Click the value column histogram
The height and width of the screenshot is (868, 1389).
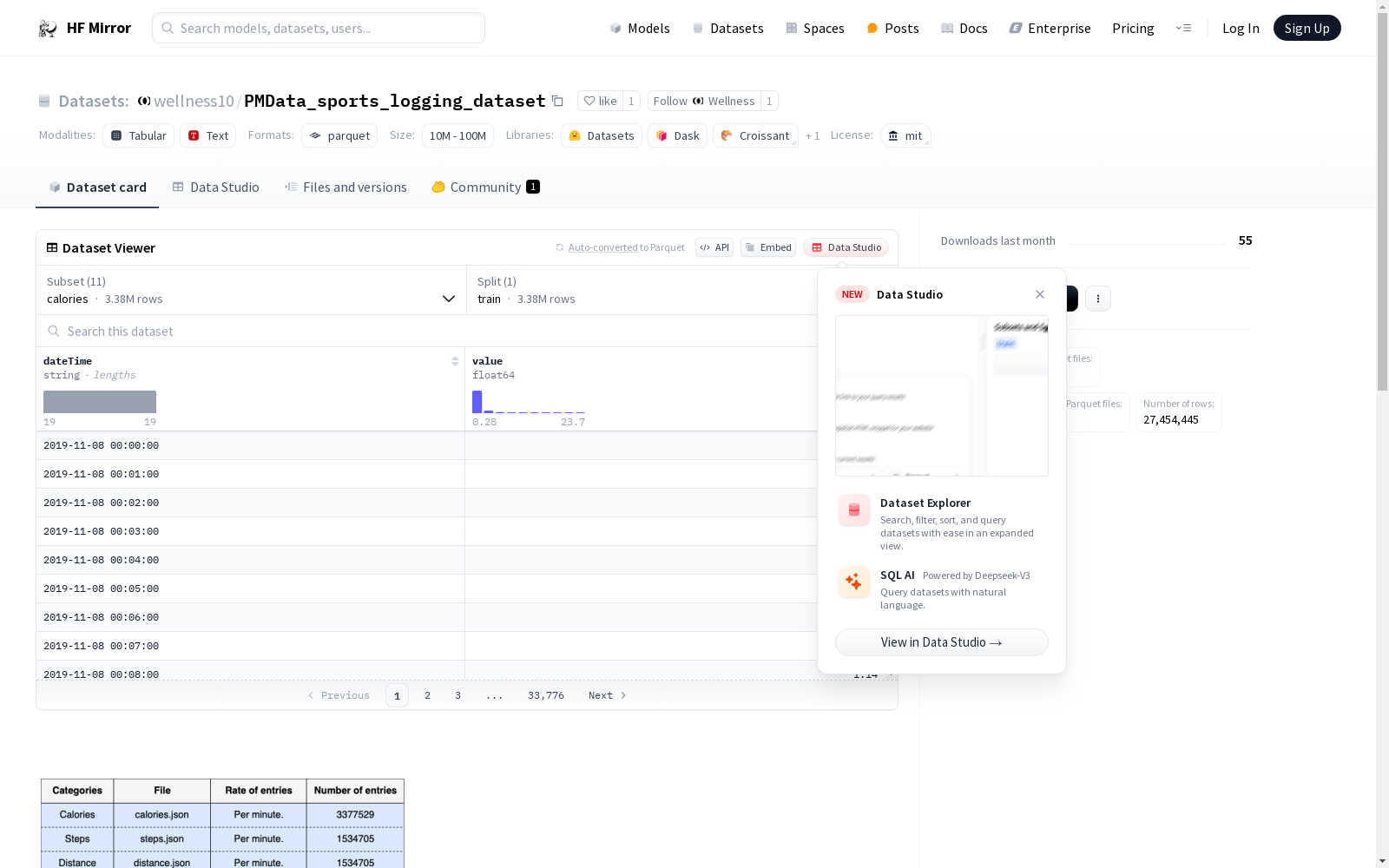point(528,402)
